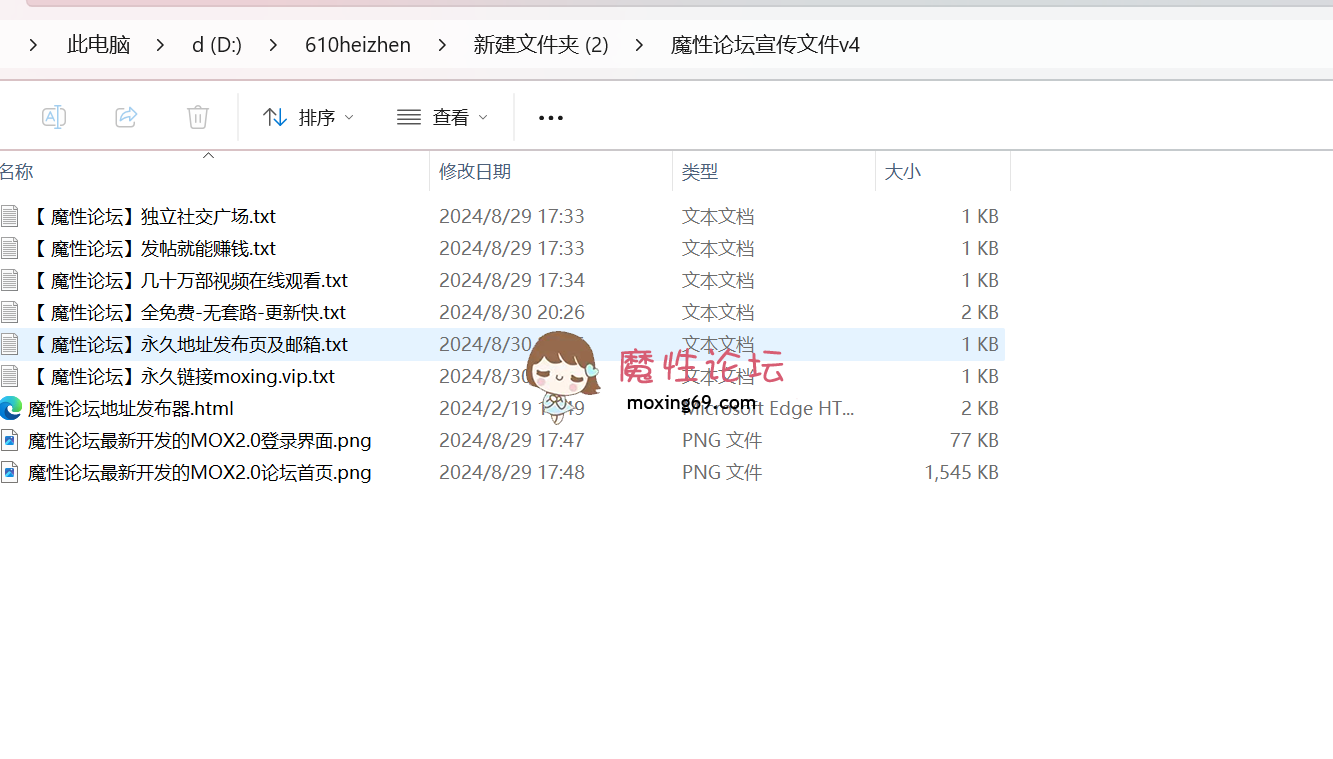
Task: Click the 查看 view layout icon
Action: [x=408, y=117]
